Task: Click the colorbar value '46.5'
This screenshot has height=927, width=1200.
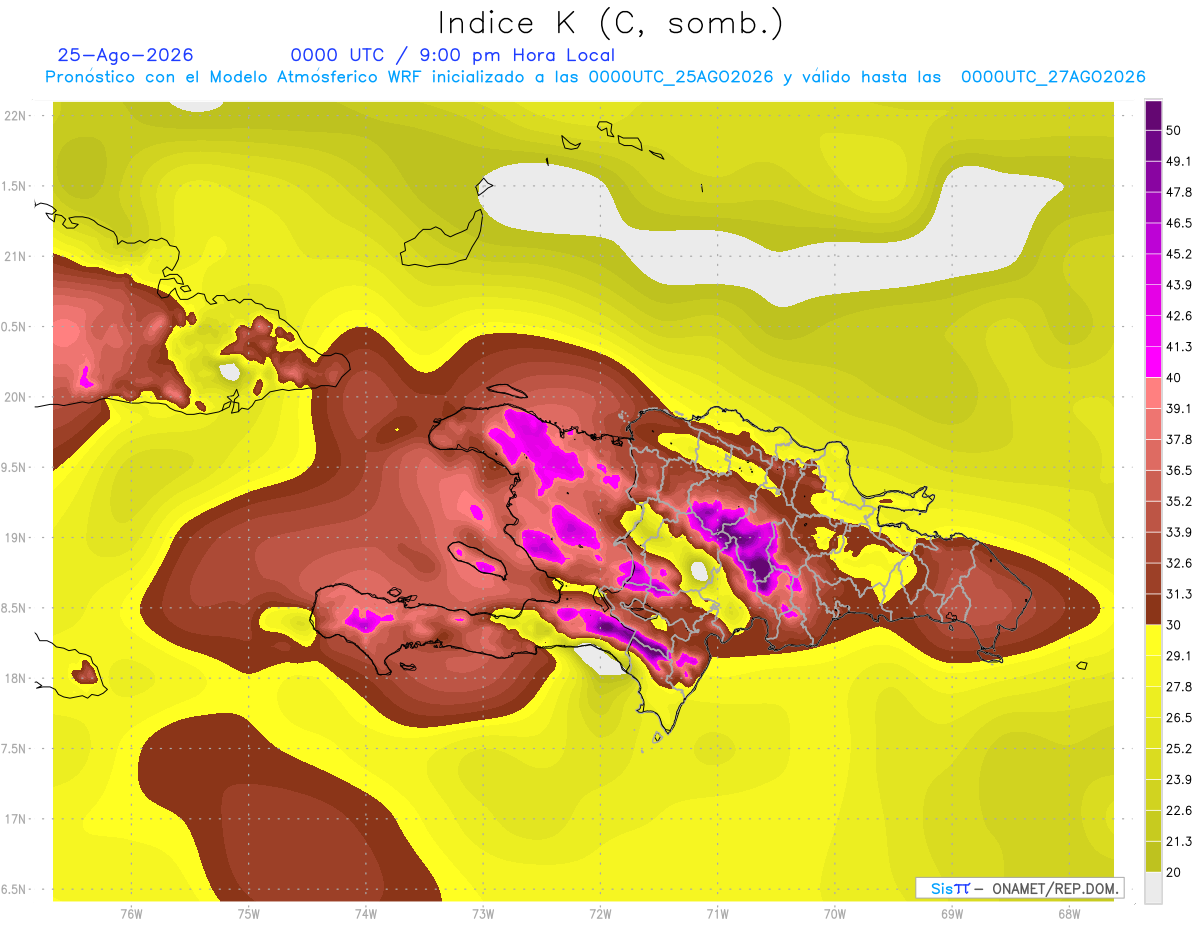Action: coord(1178,223)
